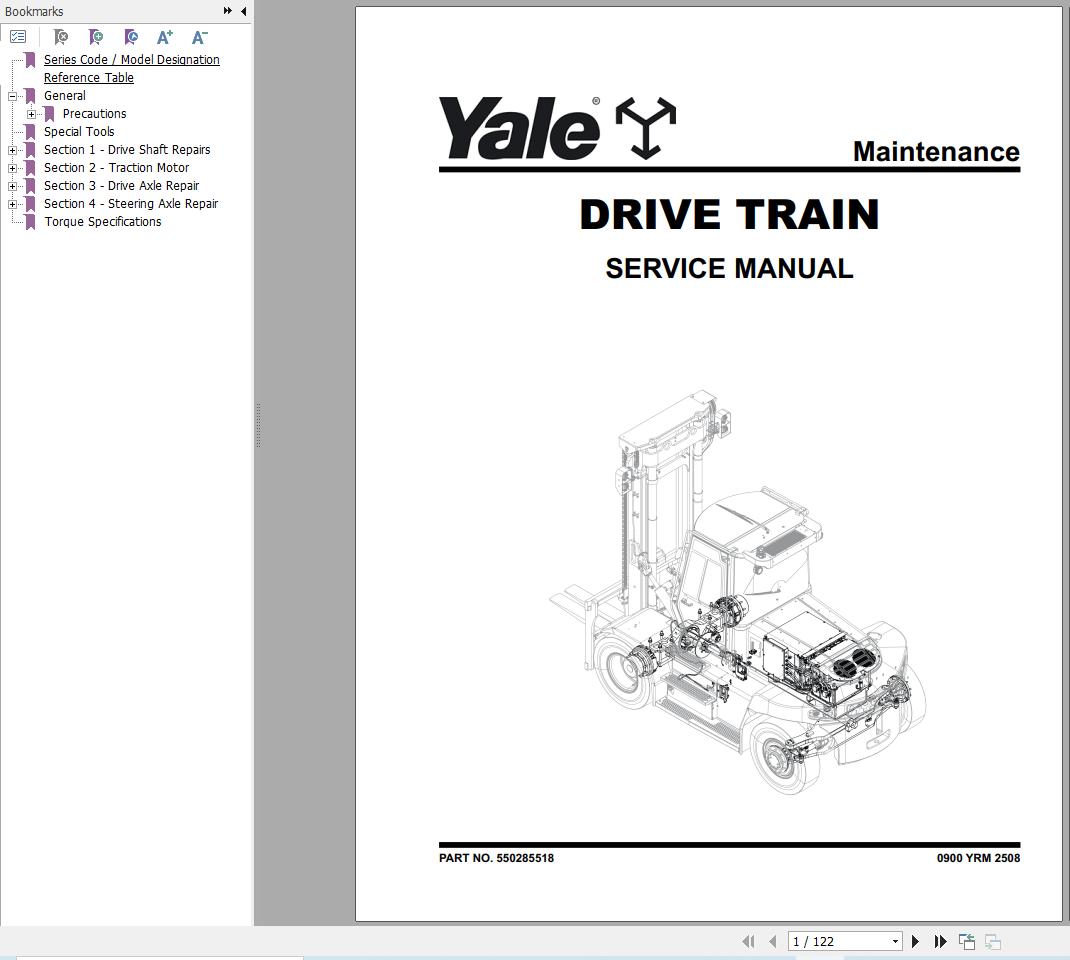1070x960 pixels.
Task: Select the Precautions bookmark
Action: 94,113
